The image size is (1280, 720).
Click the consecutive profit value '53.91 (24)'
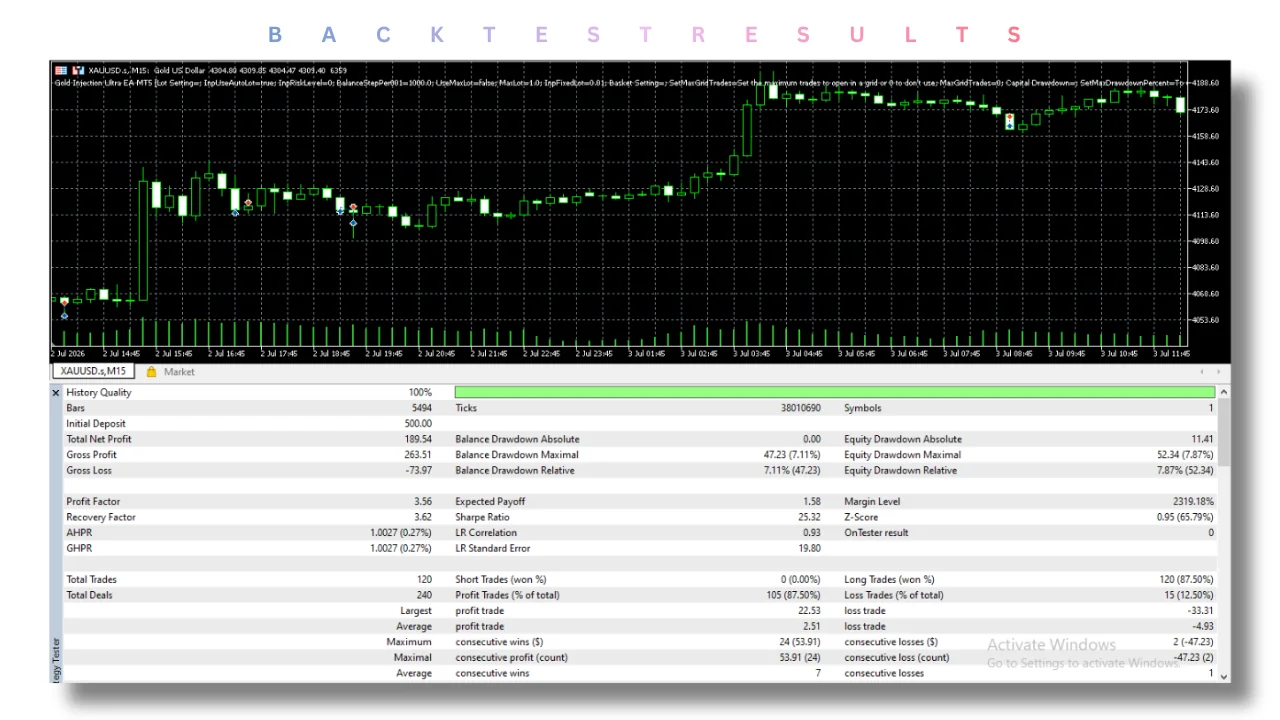(798, 657)
